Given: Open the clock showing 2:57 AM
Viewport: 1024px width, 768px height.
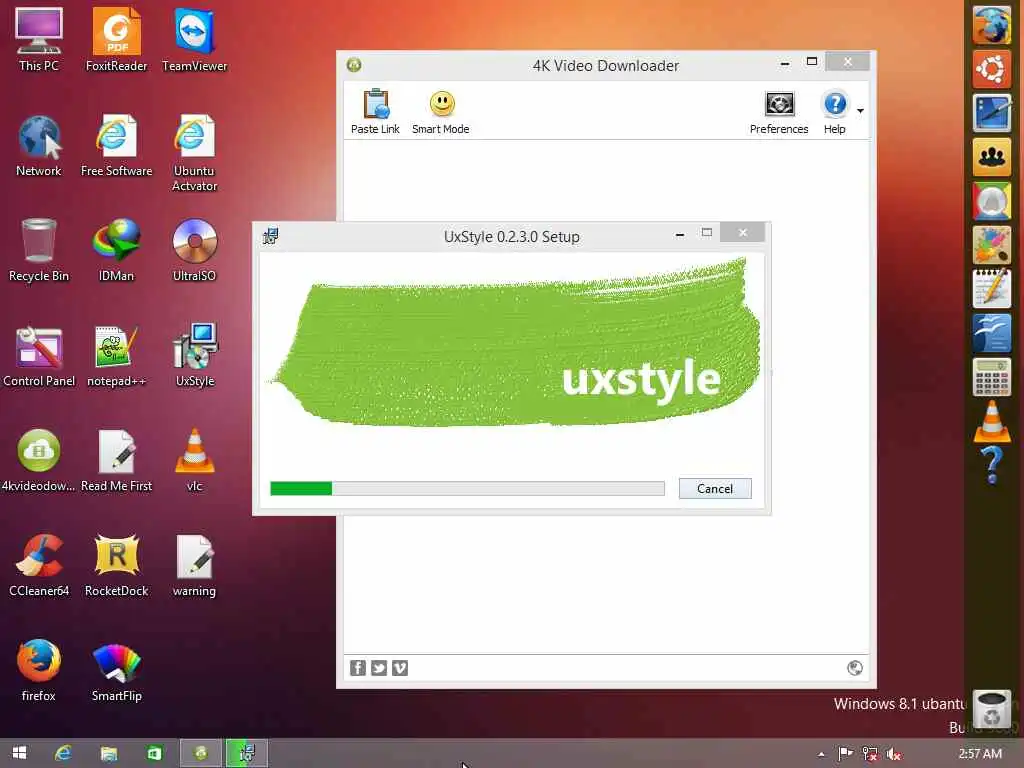Looking at the screenshot, I should point(980,753).
